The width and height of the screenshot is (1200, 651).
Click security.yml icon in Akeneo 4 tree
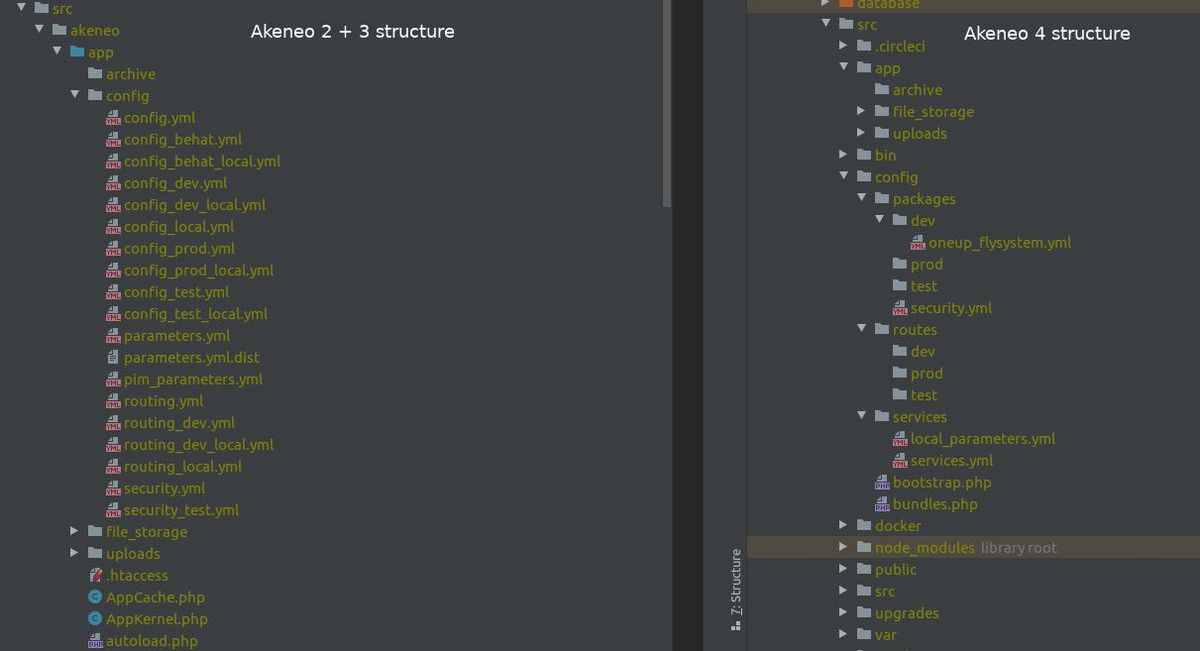[900, 308]
